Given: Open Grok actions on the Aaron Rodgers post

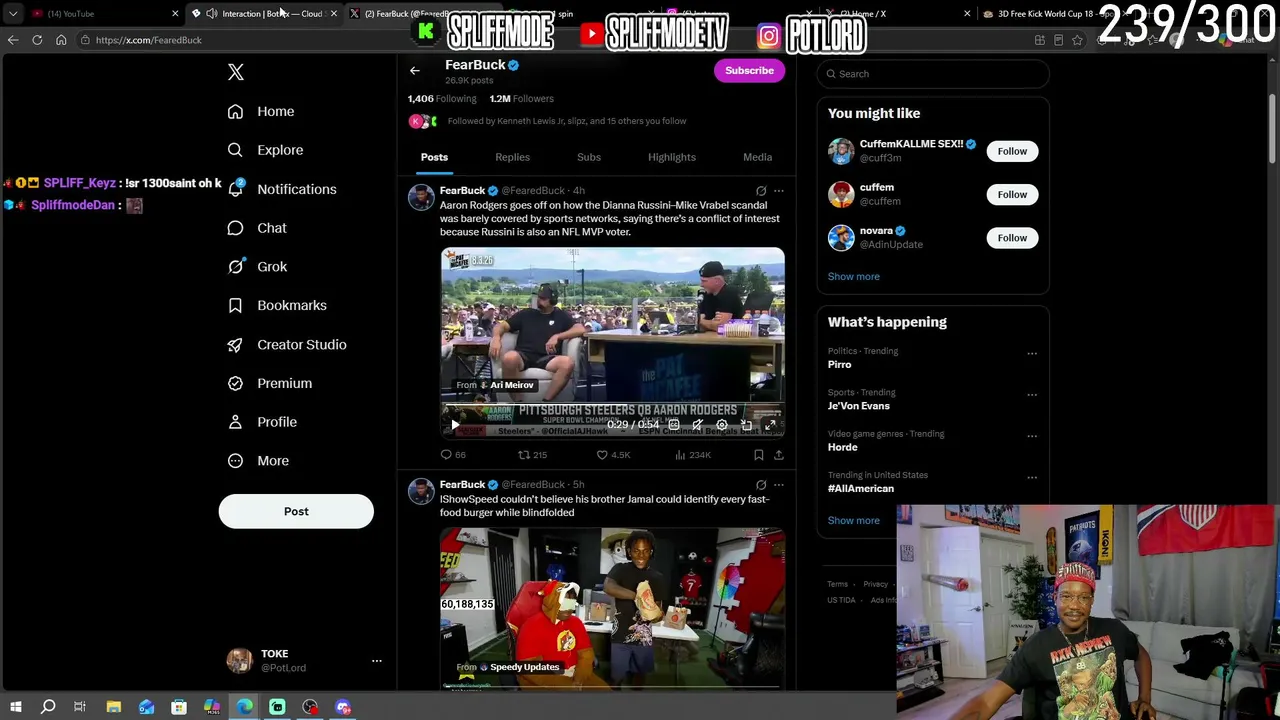Looking at the screenshot, I should (761, 191).
